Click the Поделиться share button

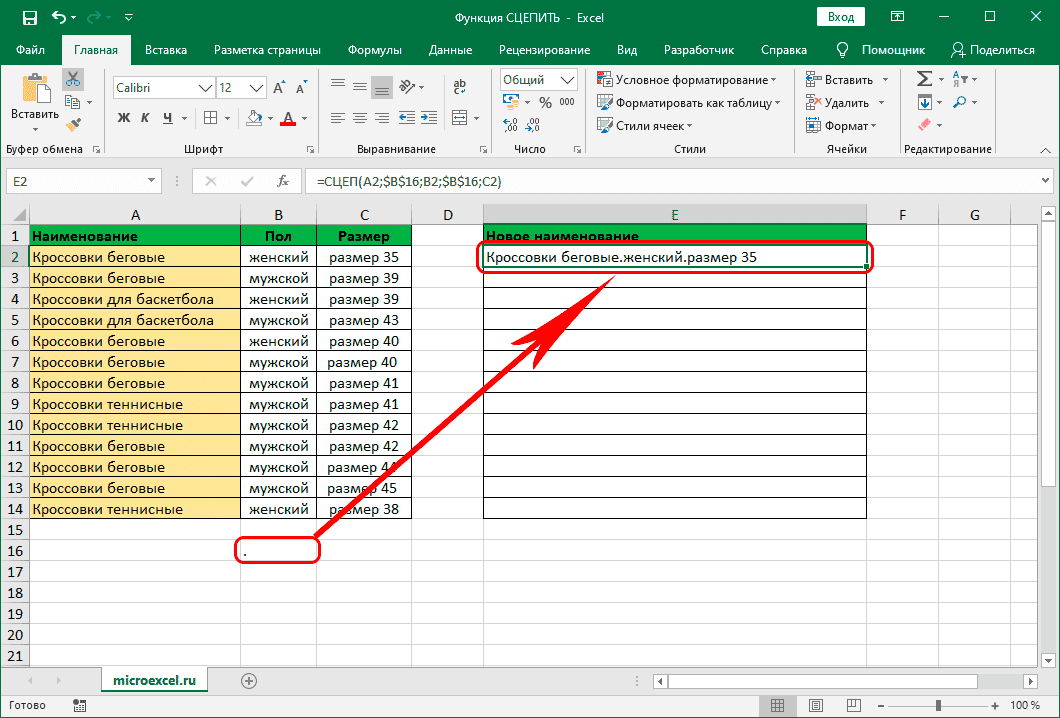[992, 49]
